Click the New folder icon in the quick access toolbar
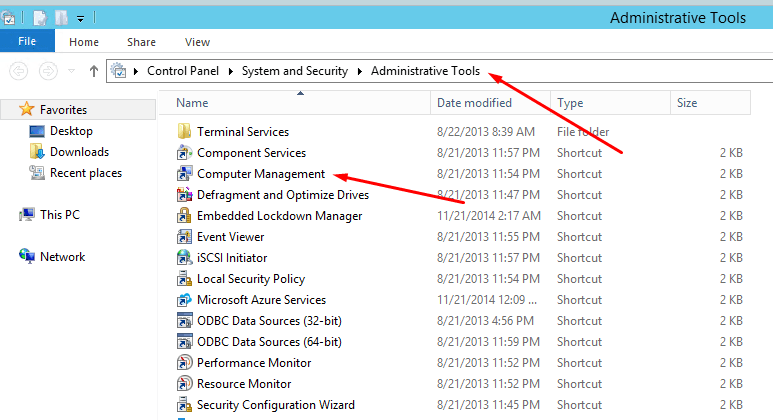The image size is (773, 420). [x=61, y=18]
